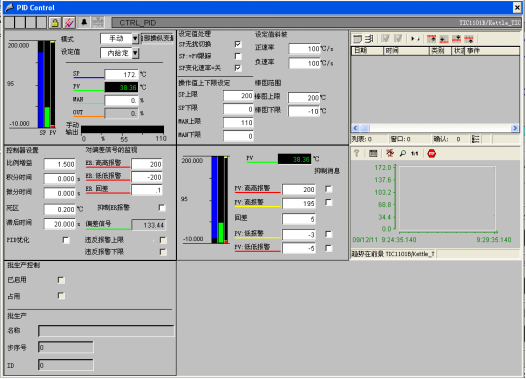Screen dimensions: 526x379
Task: Enable the SP:=PV跟踪 checkbox
Action: coord(238,56)
